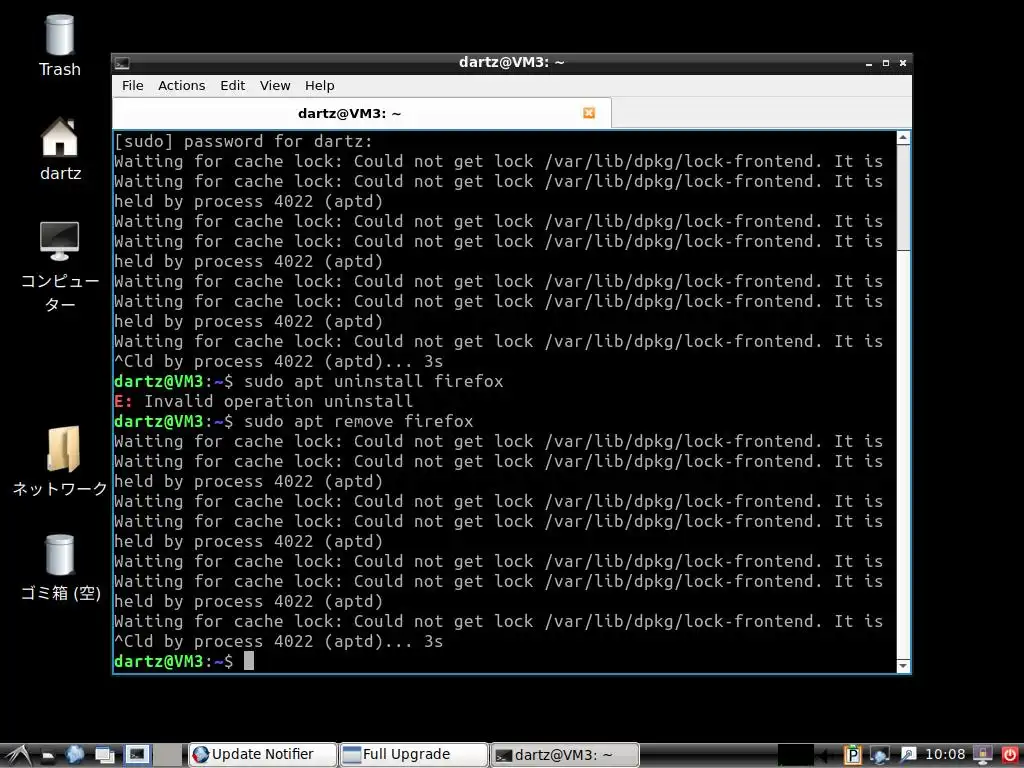Close the dartz@VM3 terminal tab with the orange X
The image size is (1024, 768).
tap(589, 113)
